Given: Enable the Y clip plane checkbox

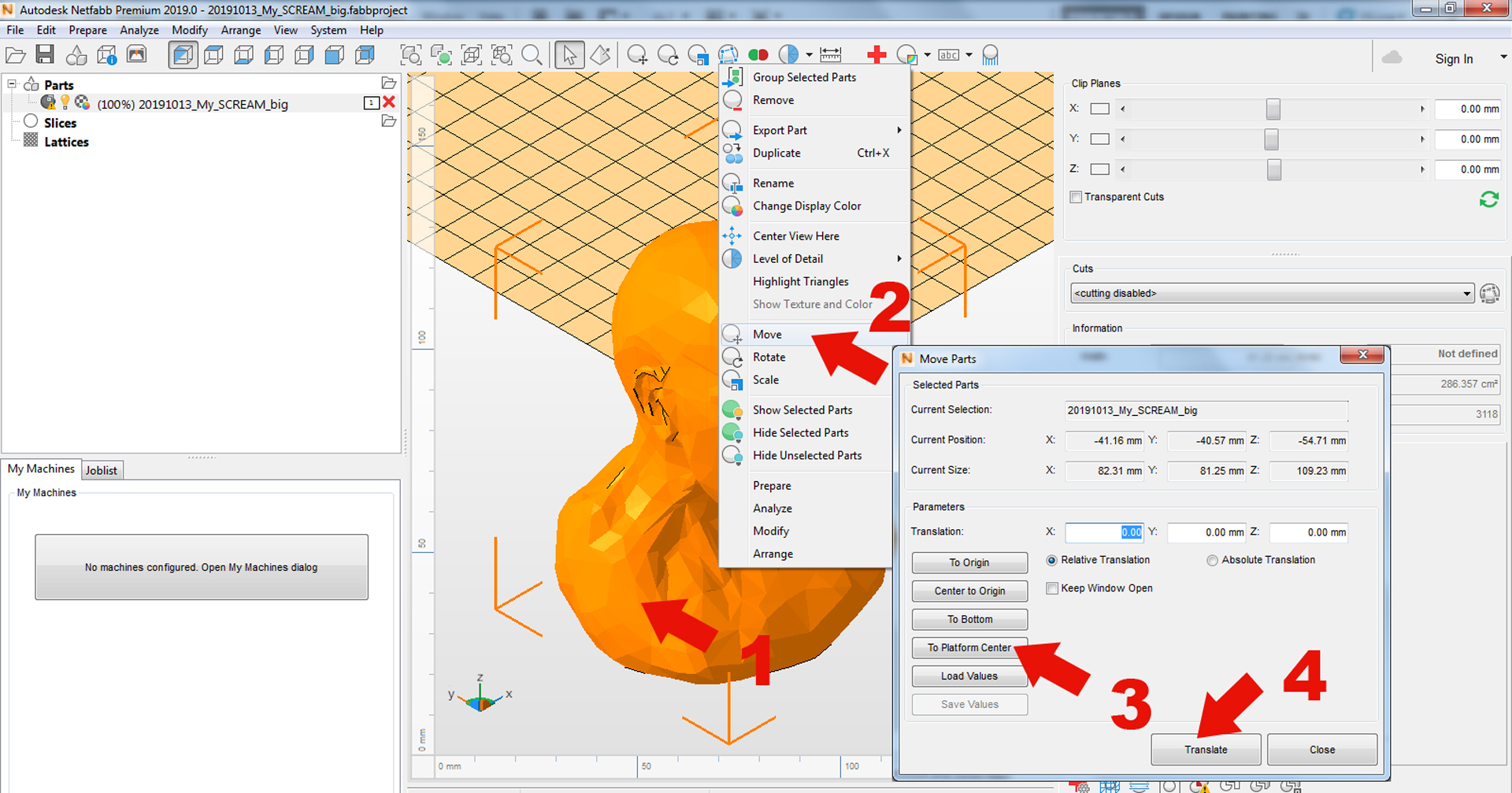Looking at the screenshot, I should (x=1099, y=139).
